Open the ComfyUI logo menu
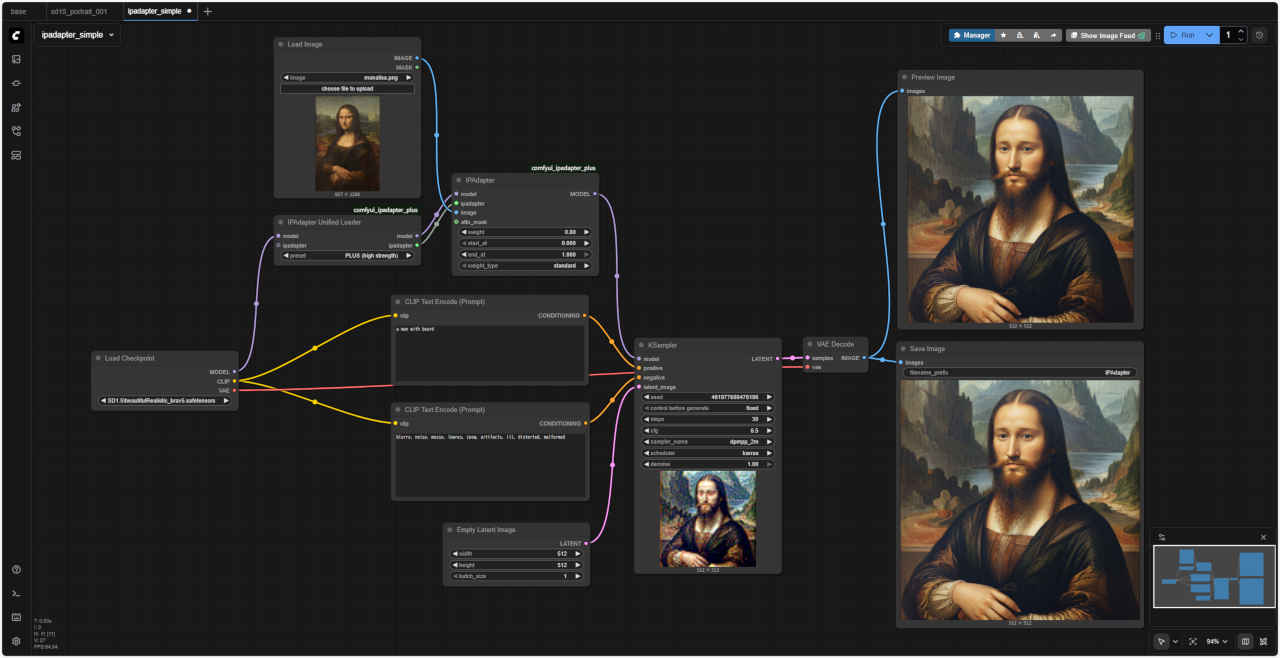This screenshot has height=658, width=1280. click(16, 35)
